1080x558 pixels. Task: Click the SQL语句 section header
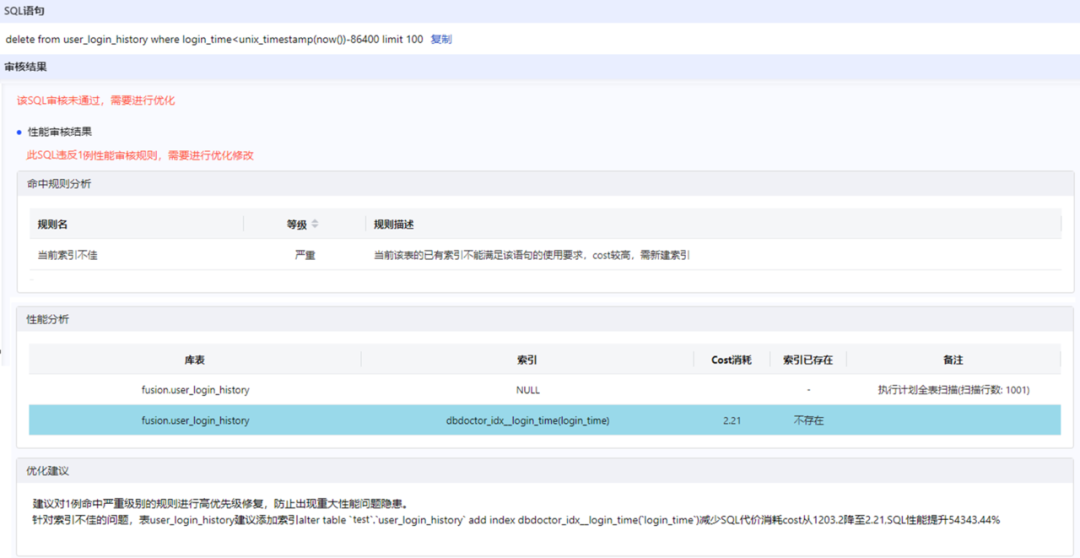[x=25, y=11]
